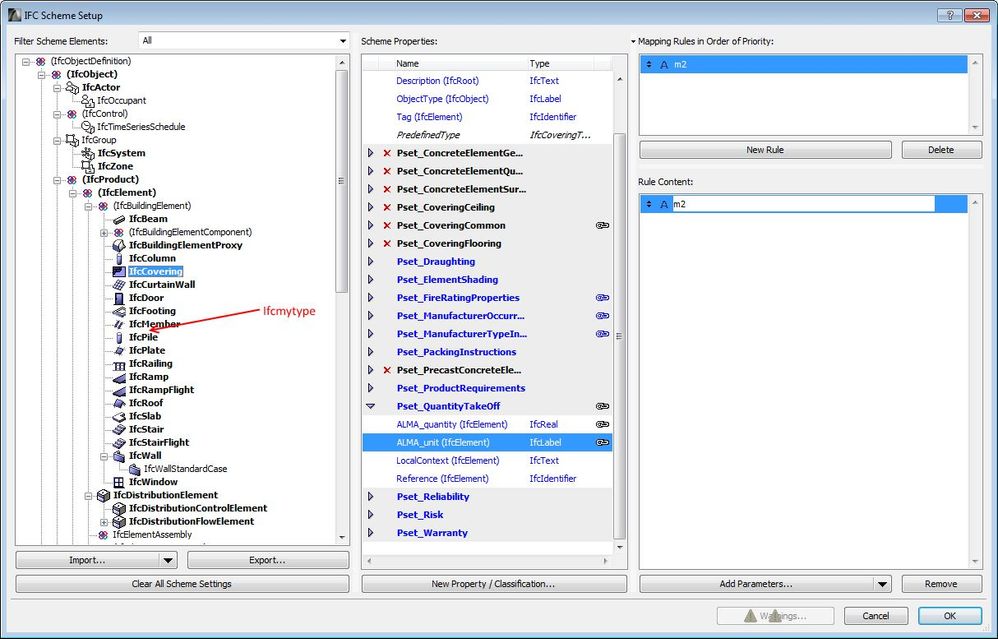The height and width of the screenshot is (639, 998).
Task: Click link icon on Pset_FireRatingProperties row
Action: [602, 298]
